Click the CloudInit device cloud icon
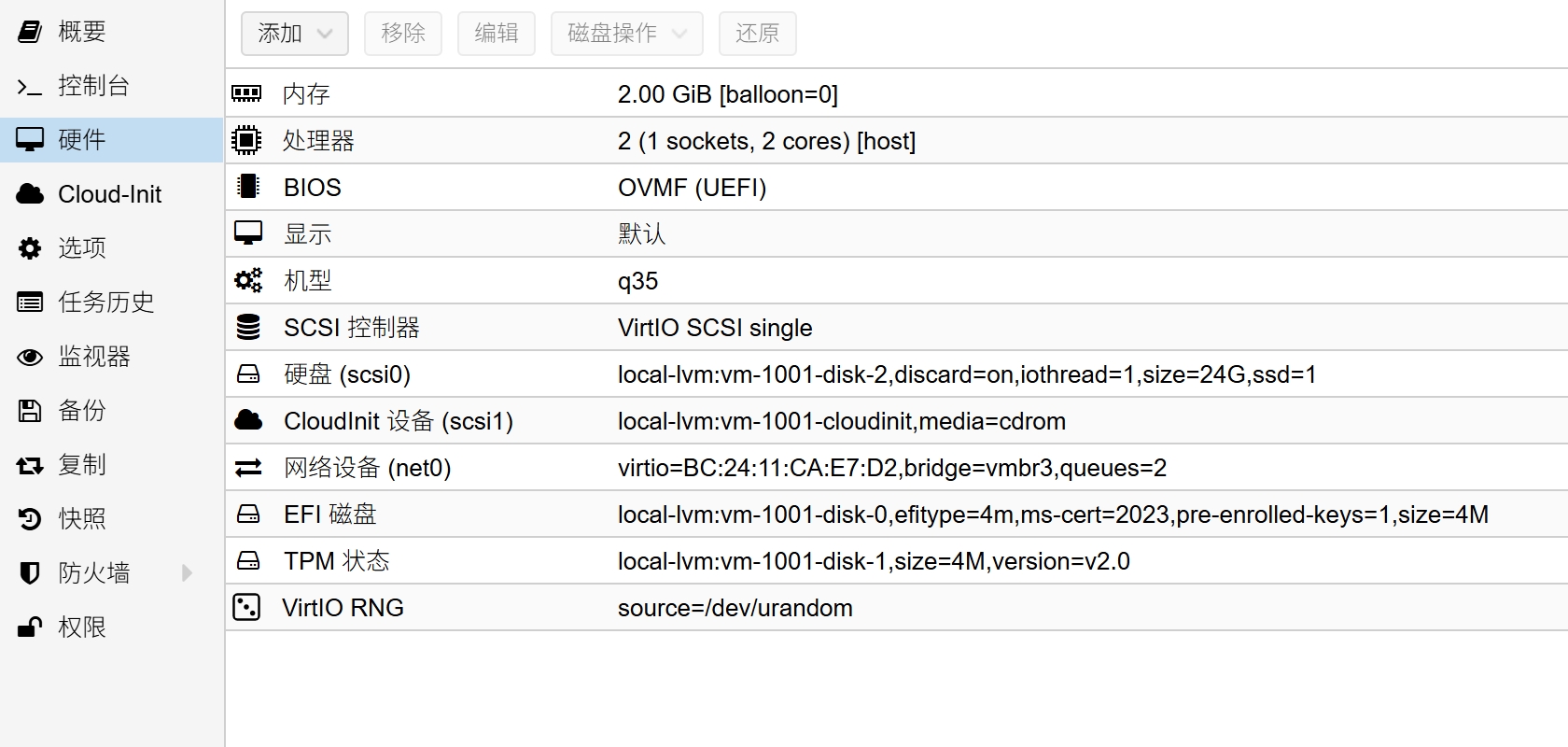1568x747 pixels. [x=247, y=420]
